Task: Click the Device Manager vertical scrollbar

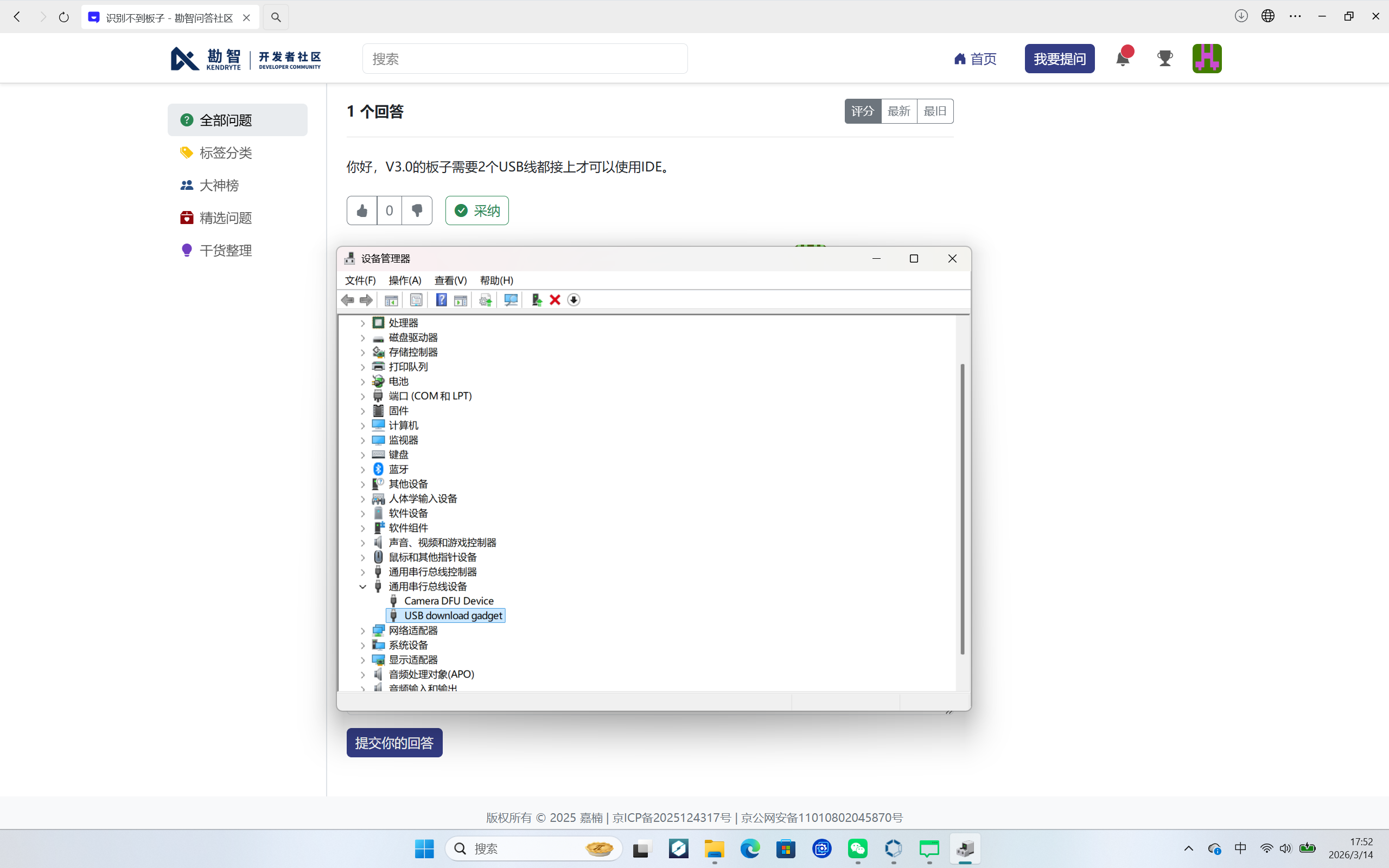Action: coord(963,508)
